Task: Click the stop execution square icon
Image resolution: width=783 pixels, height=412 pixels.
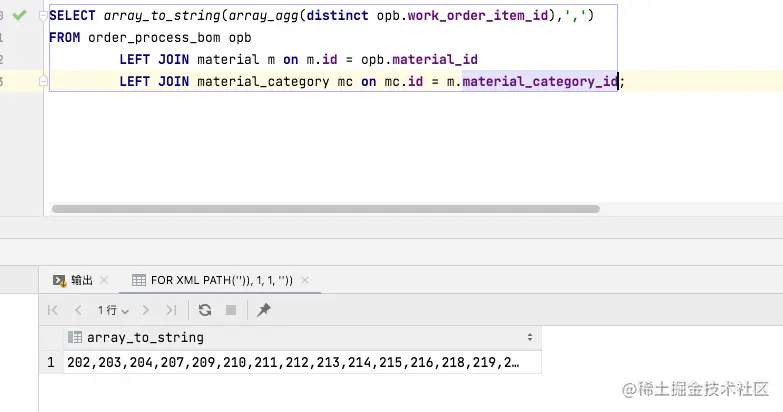Action: pos(231,310)
